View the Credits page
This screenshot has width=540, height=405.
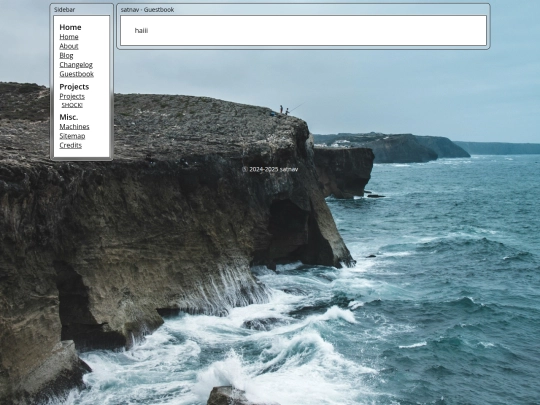coord(71,145)
